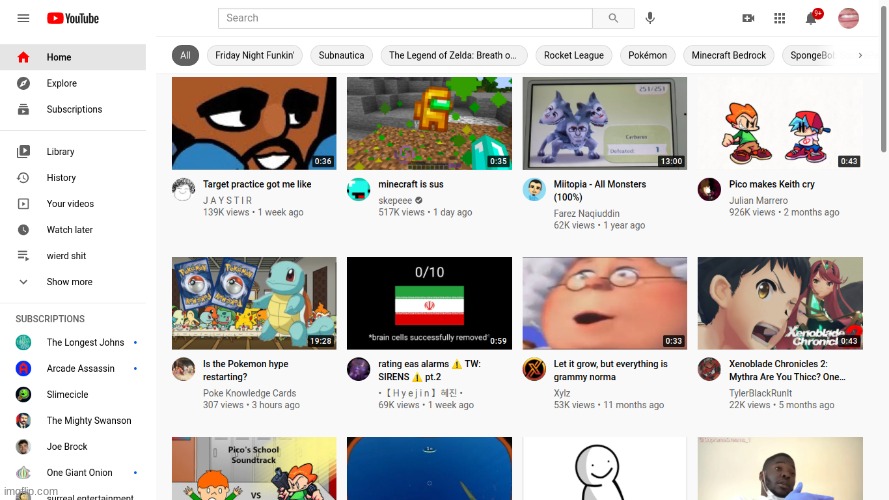Select the Subnautica chip
Viewport: 889px width, 500px height.
pos(341,56)
